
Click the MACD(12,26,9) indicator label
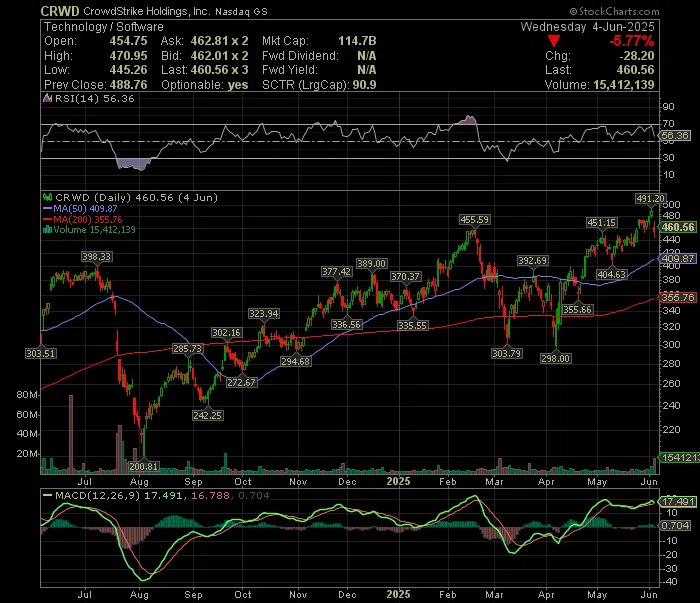(x=97, y=495)
